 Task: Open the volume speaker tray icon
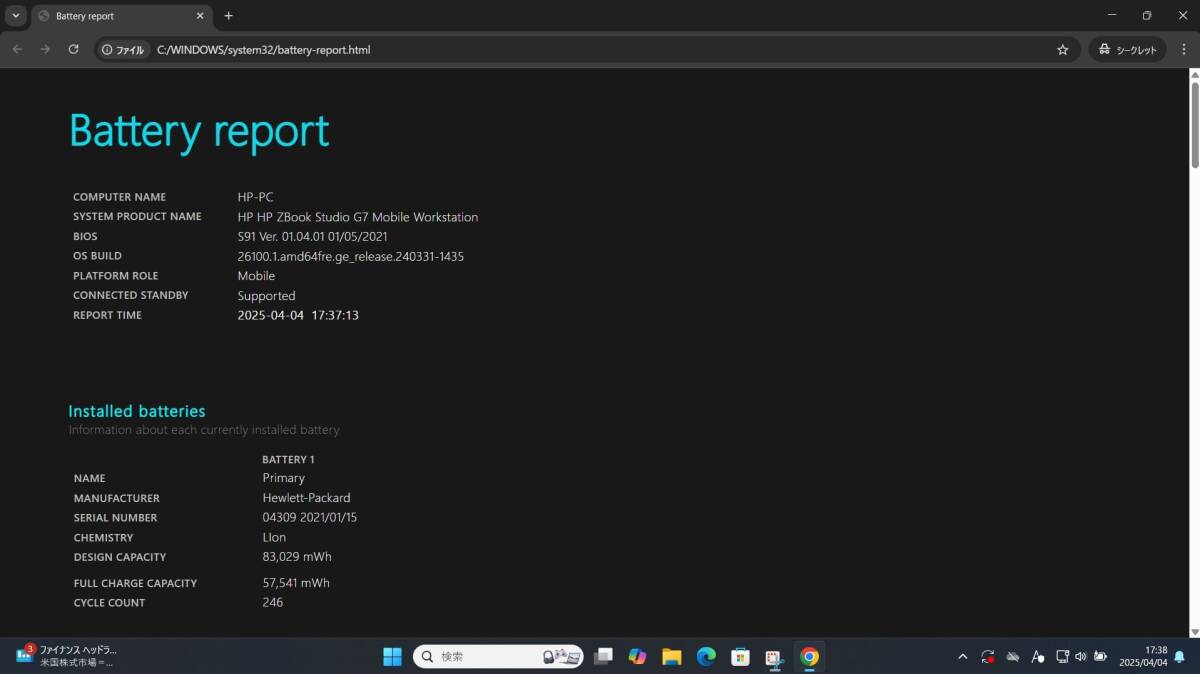pyautogui.click(x=1081, y=657)
